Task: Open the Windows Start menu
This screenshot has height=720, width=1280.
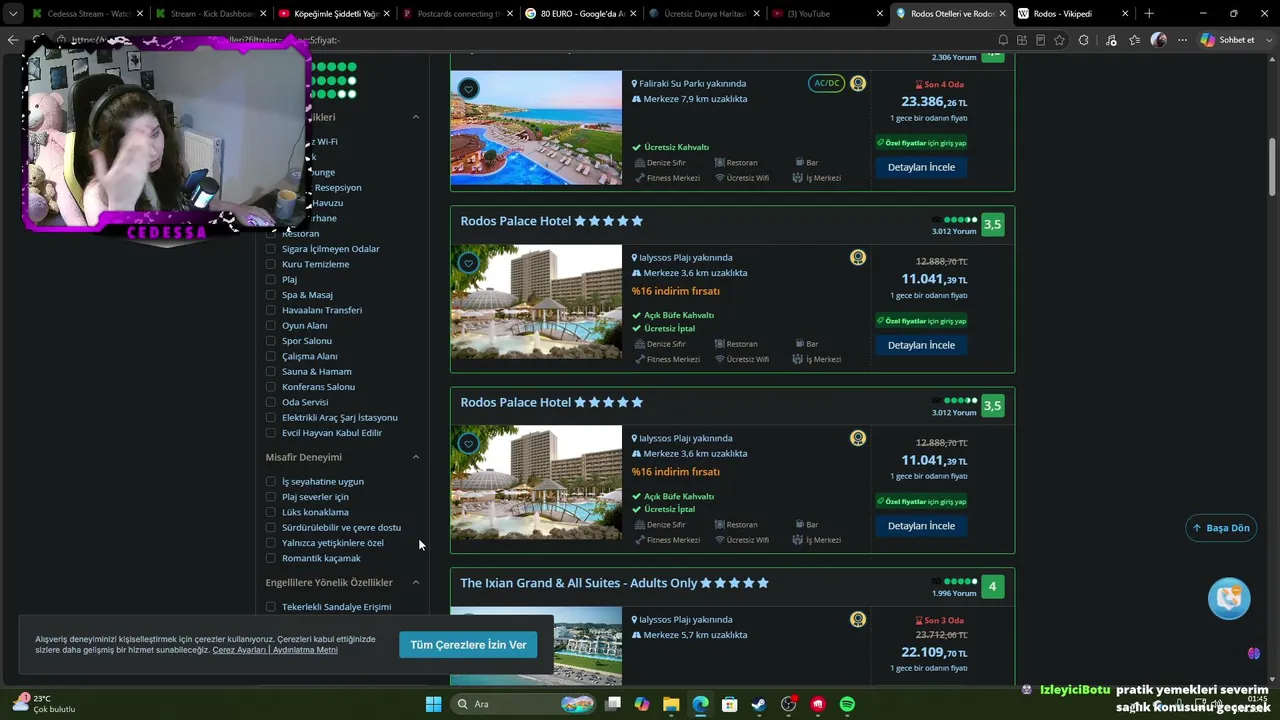Action: point(433,704)
